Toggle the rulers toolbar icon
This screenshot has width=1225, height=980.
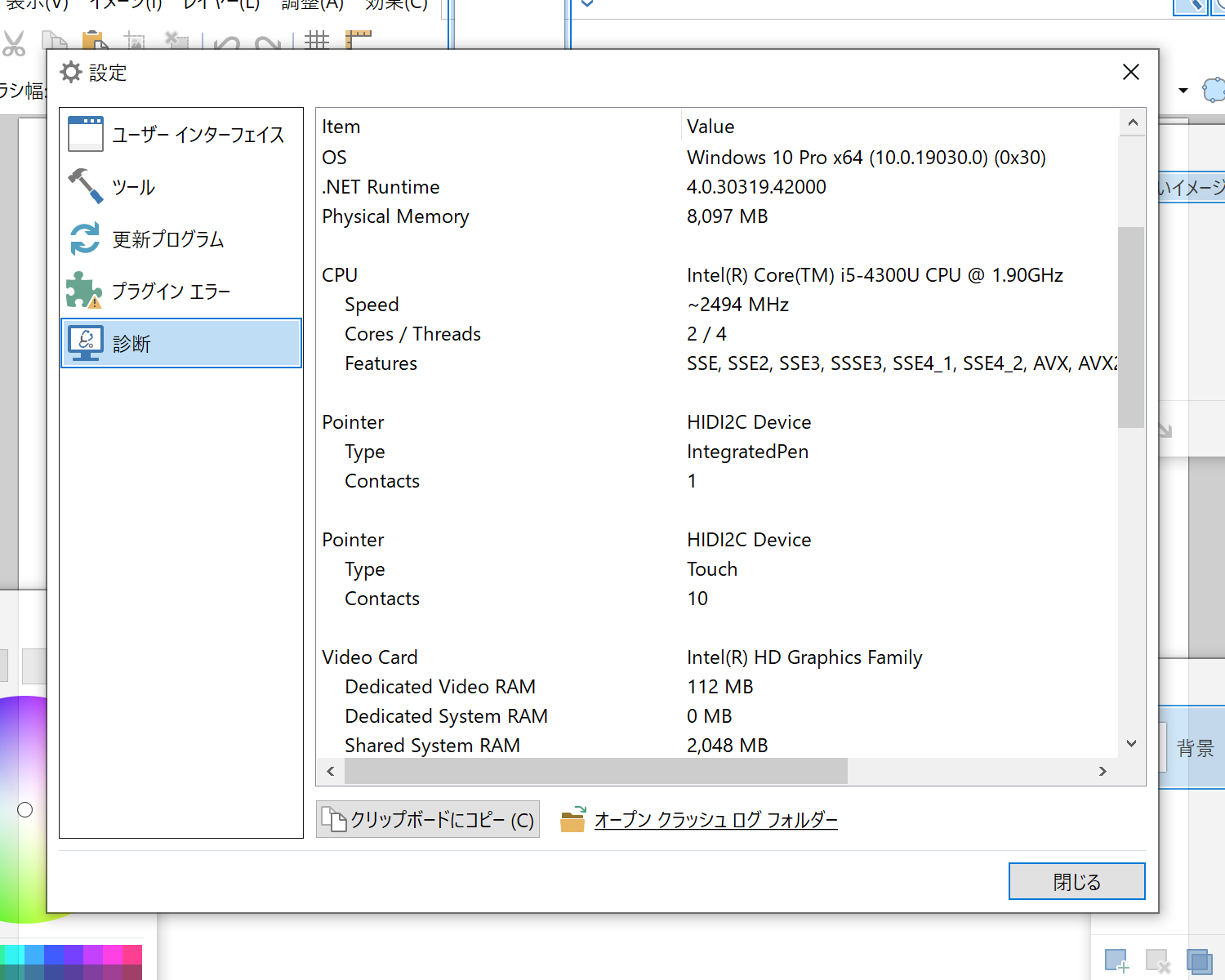pos(358,41)
